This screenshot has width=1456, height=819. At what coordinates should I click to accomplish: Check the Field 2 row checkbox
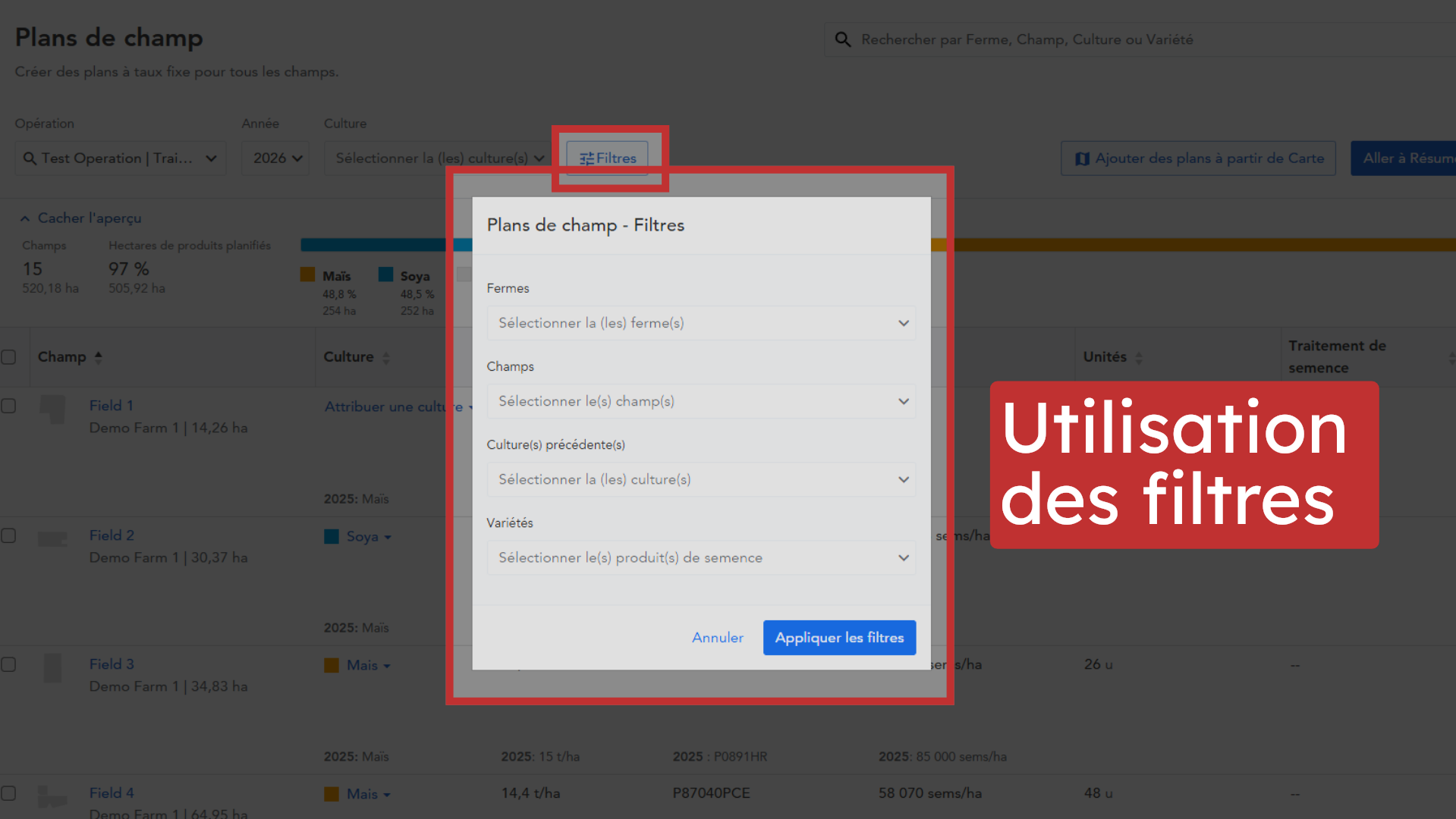click(x=8, y=535)
